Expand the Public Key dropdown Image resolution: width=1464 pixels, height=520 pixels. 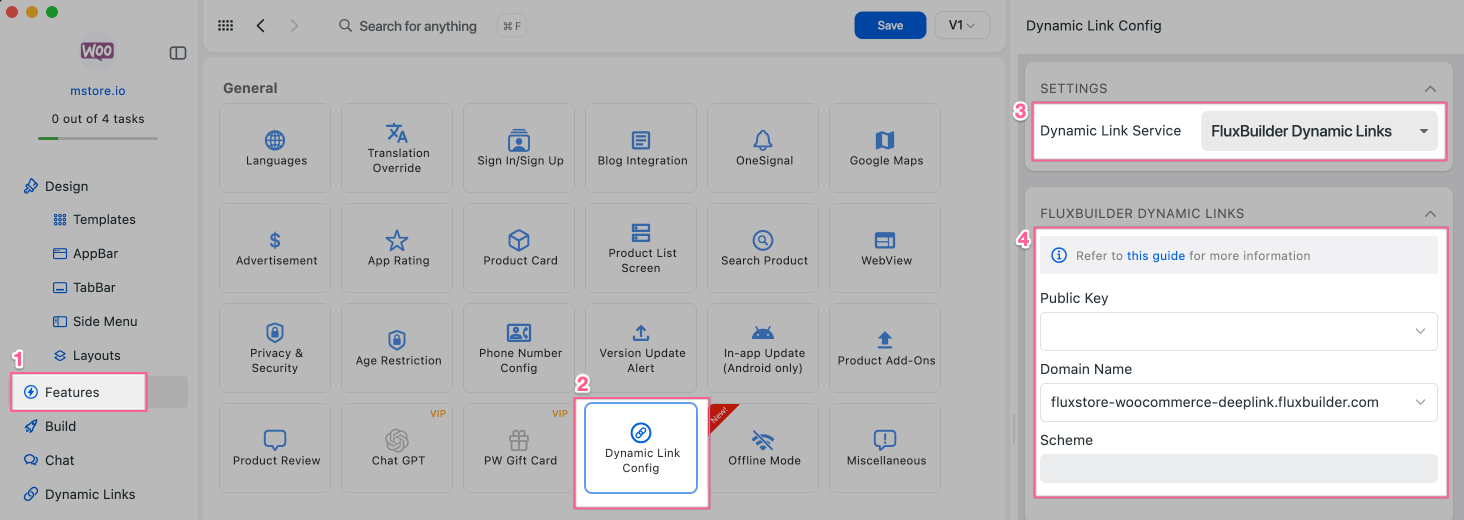coord(1238,331)
